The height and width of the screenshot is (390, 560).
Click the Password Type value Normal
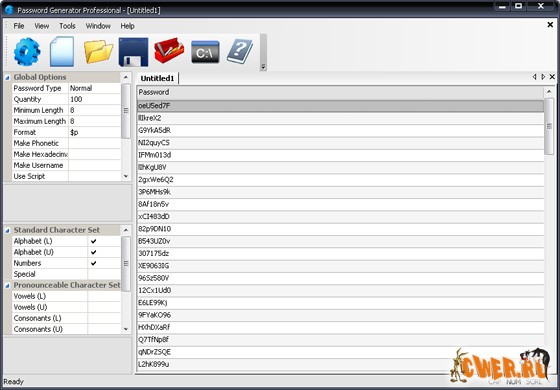pos(94,88)
